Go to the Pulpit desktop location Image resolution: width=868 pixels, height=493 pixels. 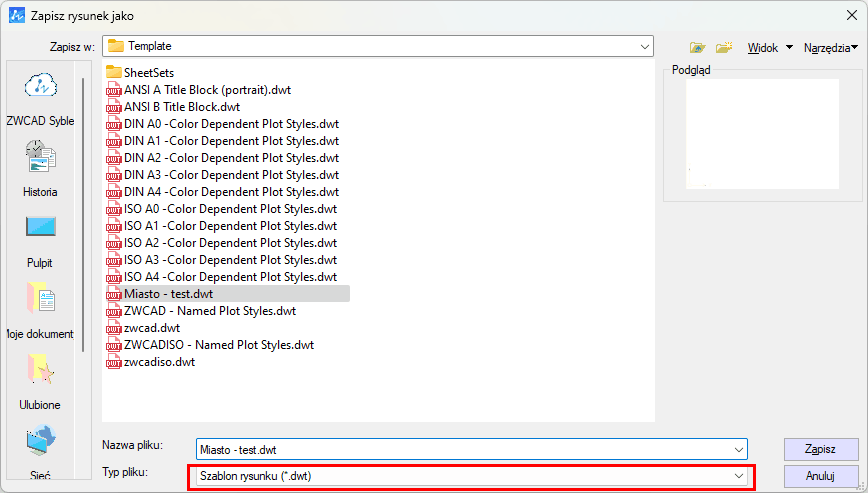click(x=40, y=241)
